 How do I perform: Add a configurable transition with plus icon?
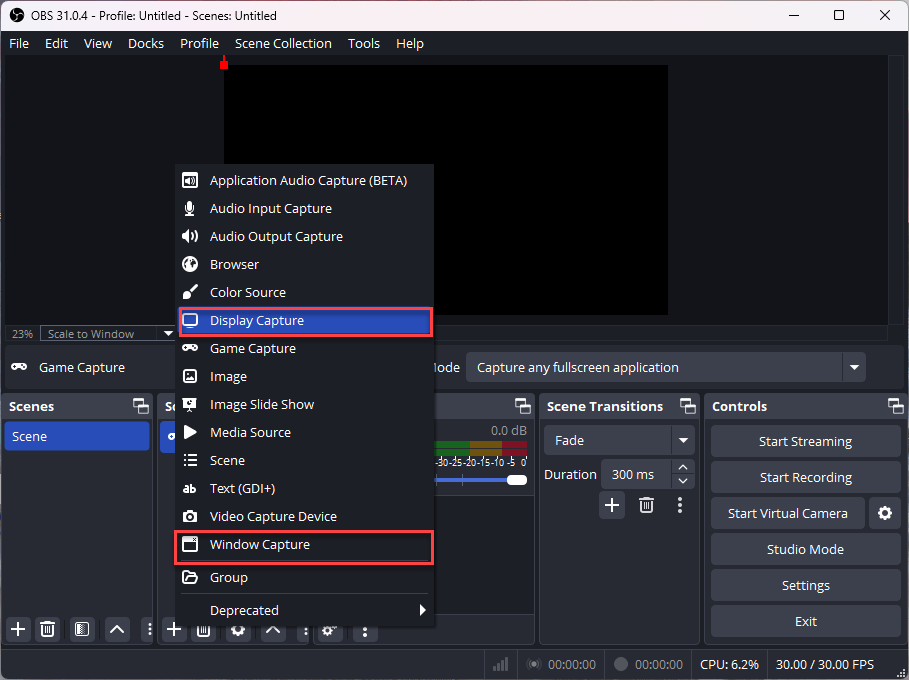tap(612, 505)
